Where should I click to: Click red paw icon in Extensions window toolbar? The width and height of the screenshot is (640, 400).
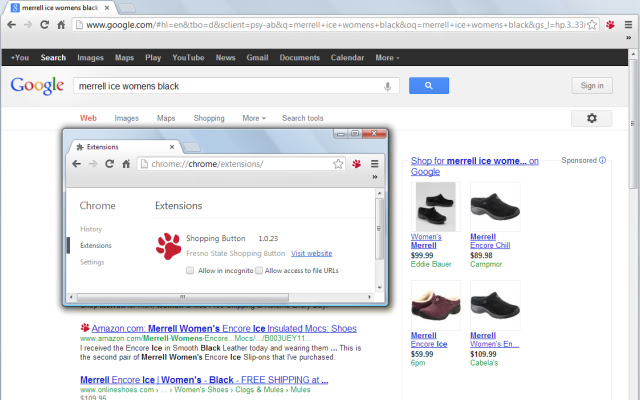[356, 164]
